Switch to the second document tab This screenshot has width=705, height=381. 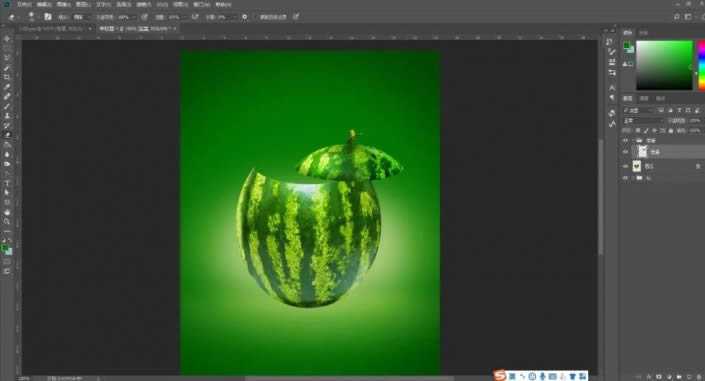coord(136,28)
